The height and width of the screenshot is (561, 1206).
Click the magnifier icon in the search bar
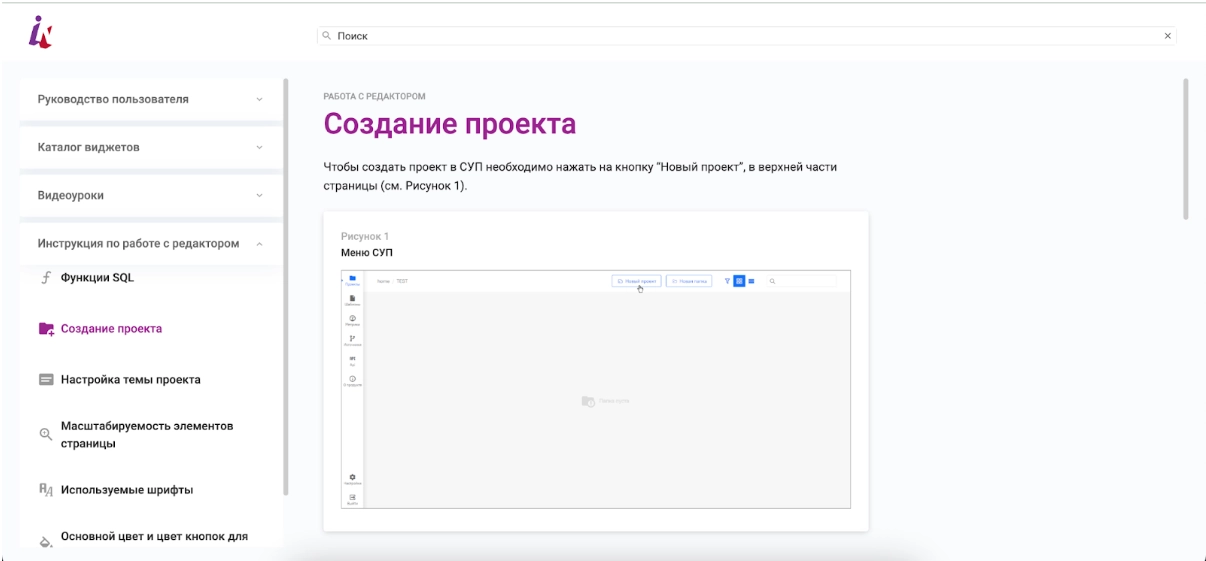(327, 36)
